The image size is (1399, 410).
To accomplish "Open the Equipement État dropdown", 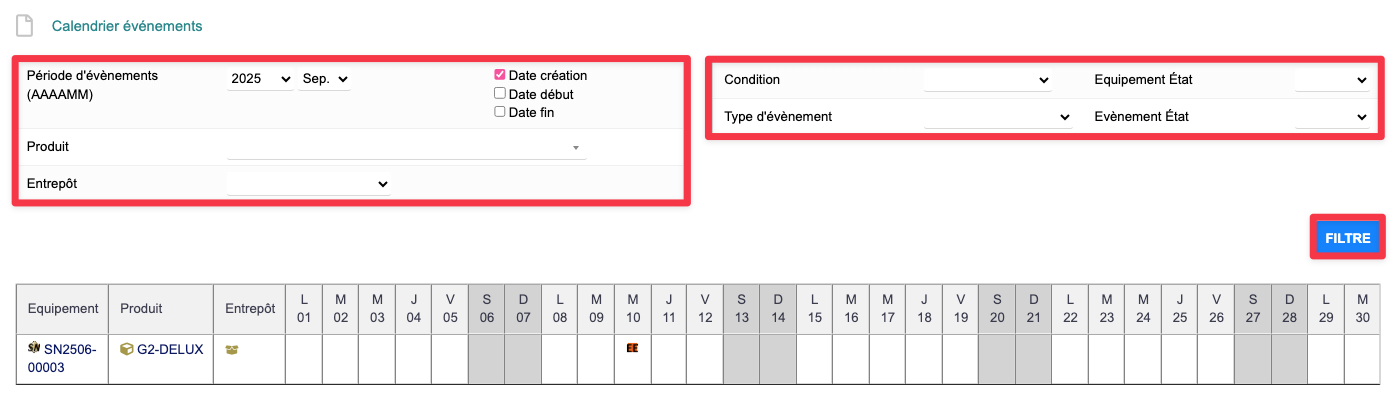I will pyautogui.click(x=1332, y=80).
